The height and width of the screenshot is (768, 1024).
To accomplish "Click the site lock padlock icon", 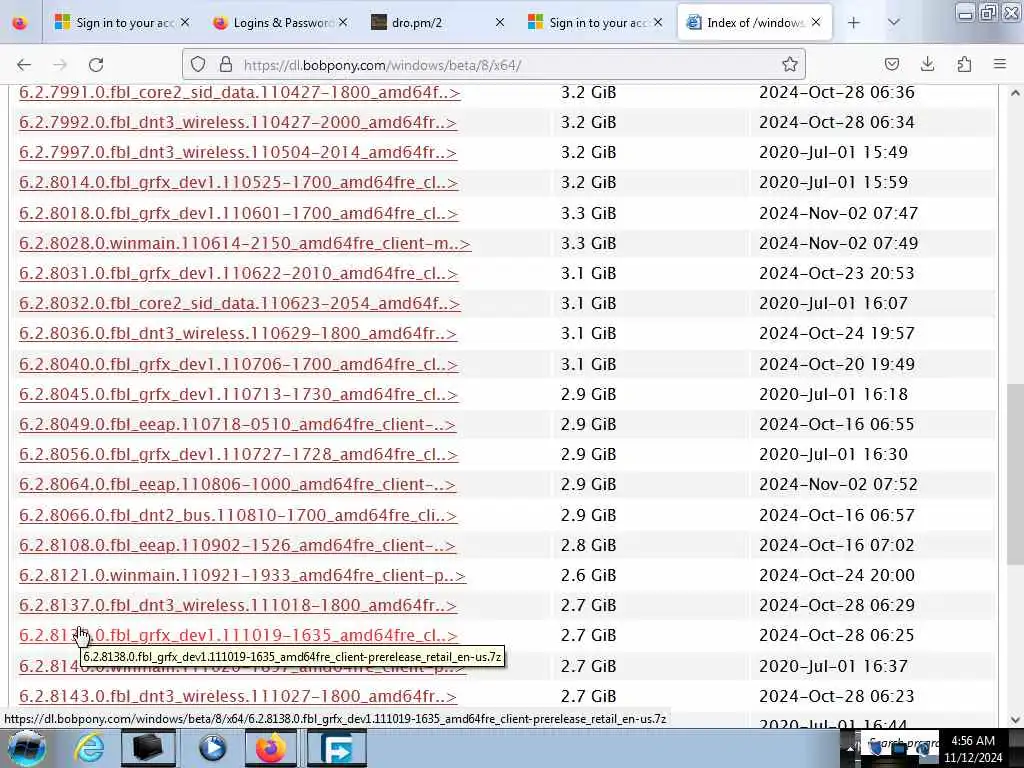I will (226, 65).
